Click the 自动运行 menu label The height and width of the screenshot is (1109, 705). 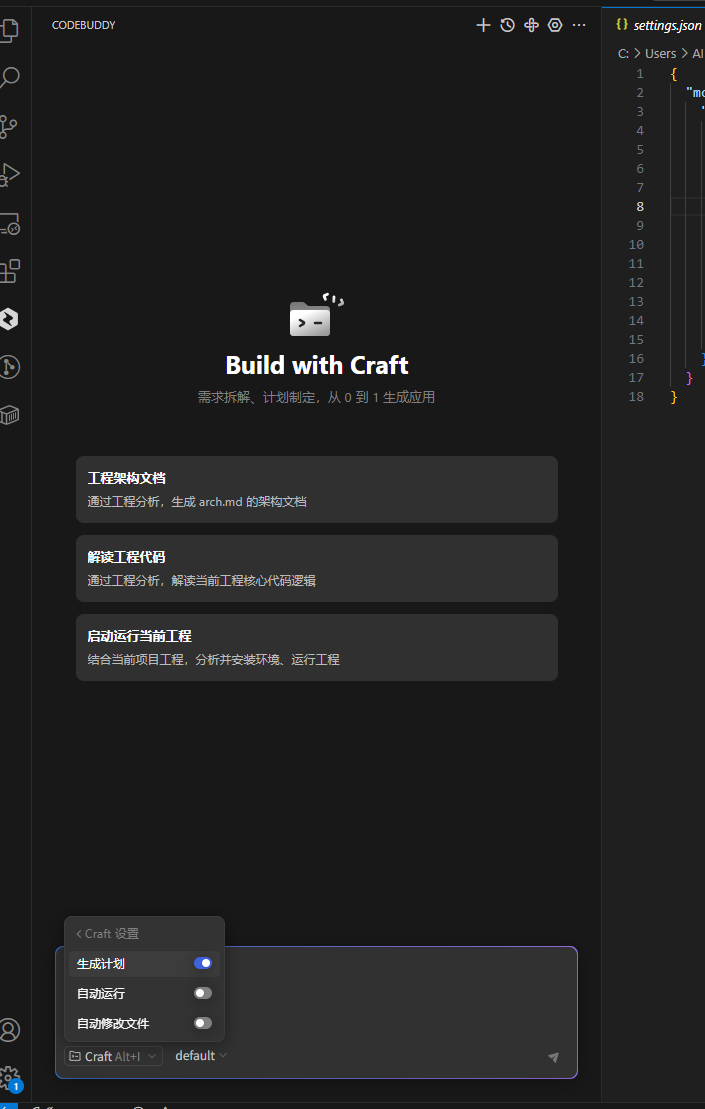click(101, 994)
